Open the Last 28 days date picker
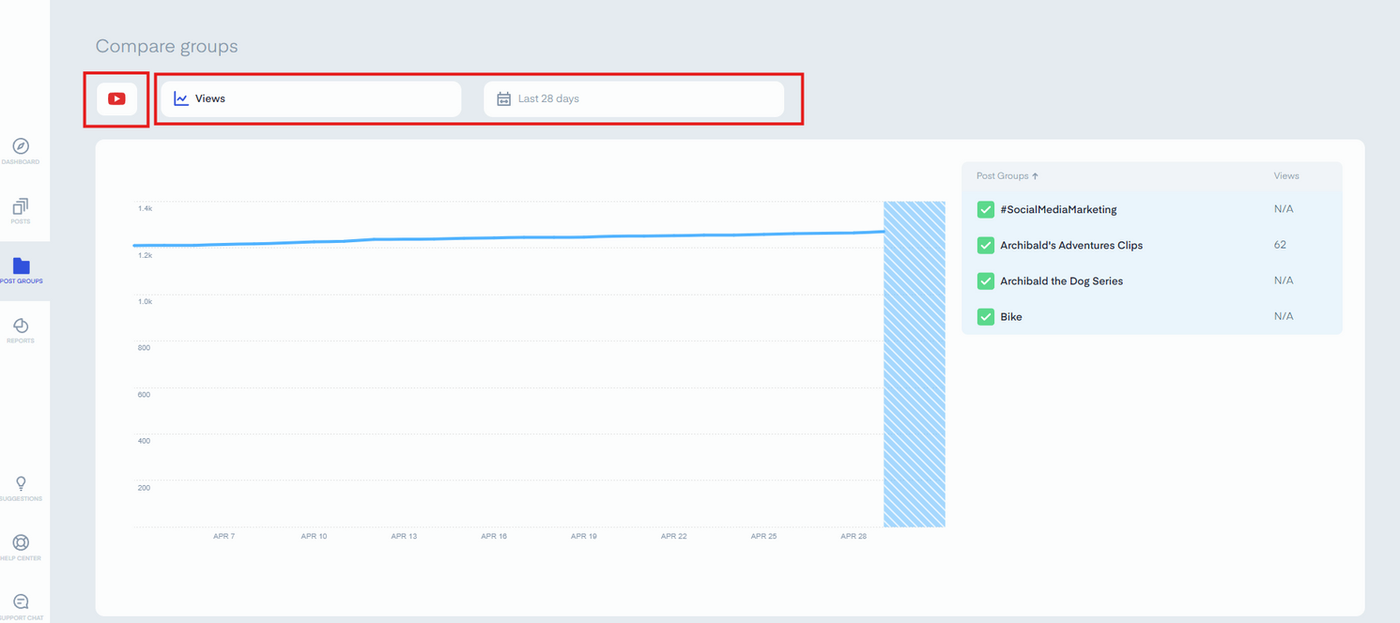Image resolution: width=1400 pixels, height=623 pixels. pos(634,99)
